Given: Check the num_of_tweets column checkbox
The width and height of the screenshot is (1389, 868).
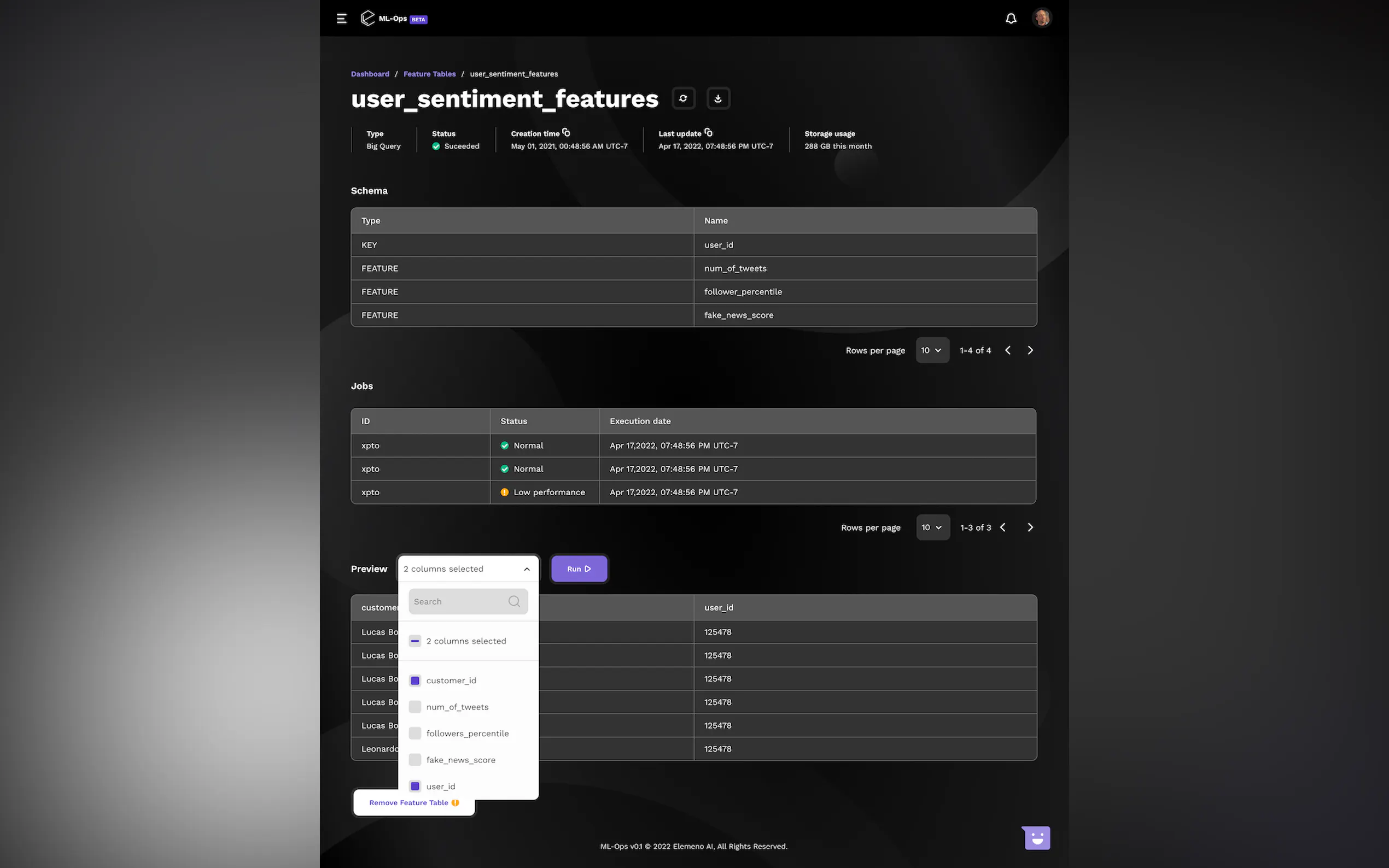Looking at the screenshot, I should pyautogui.click(x=415, y=707).
